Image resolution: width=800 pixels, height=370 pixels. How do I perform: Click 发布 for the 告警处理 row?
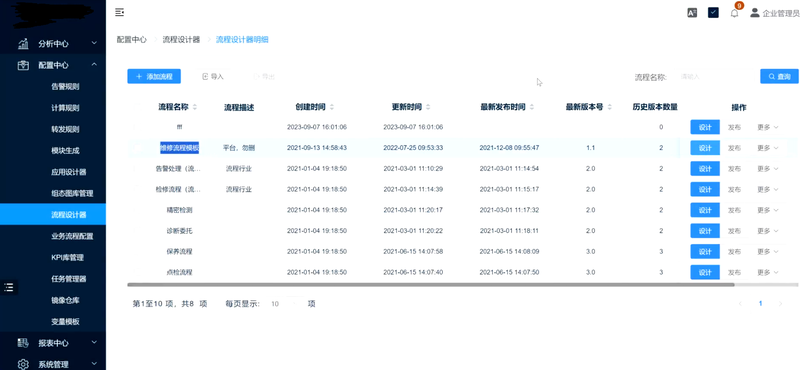tap(734, 169)
